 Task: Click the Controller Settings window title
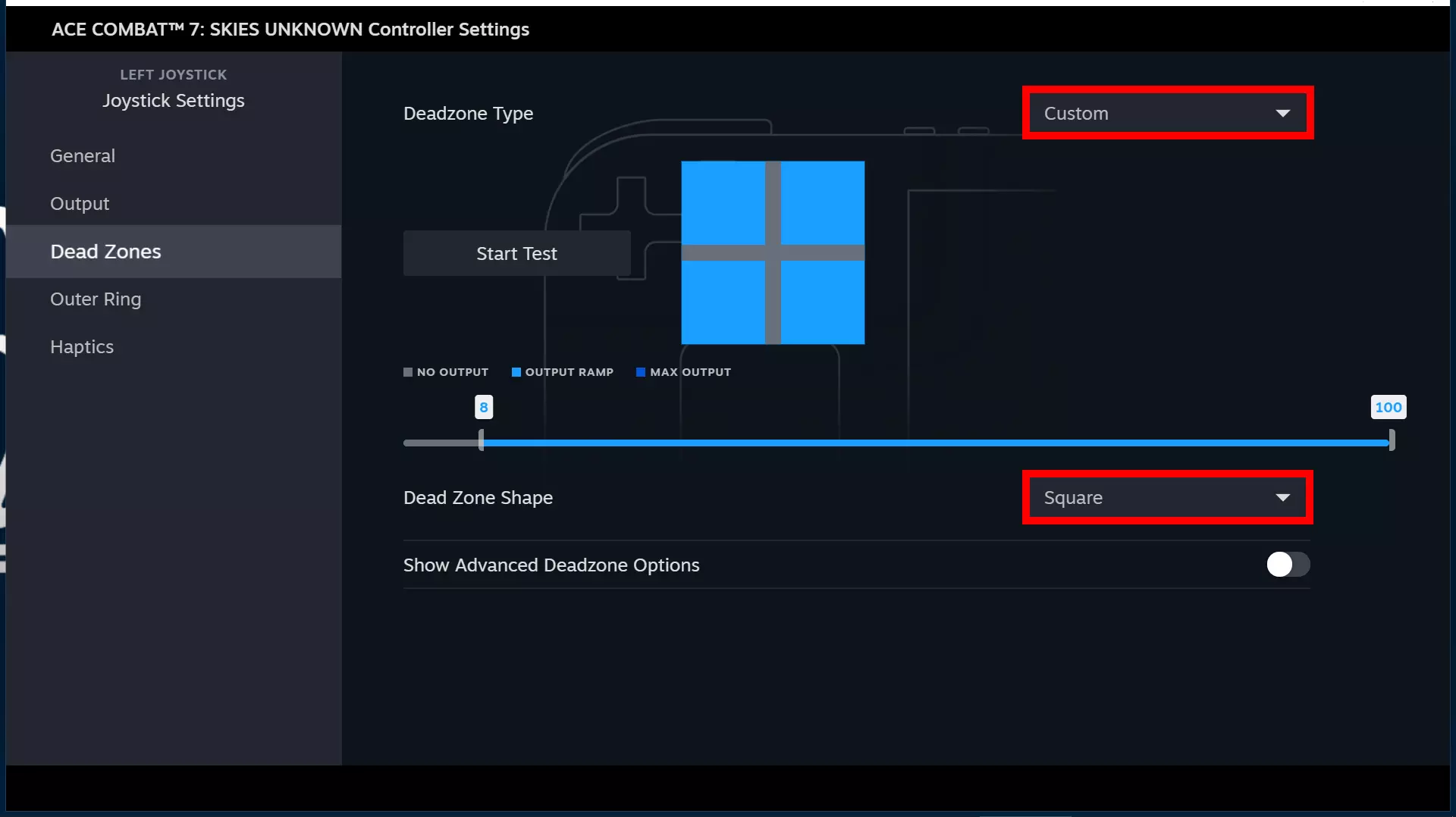point(290,30)
